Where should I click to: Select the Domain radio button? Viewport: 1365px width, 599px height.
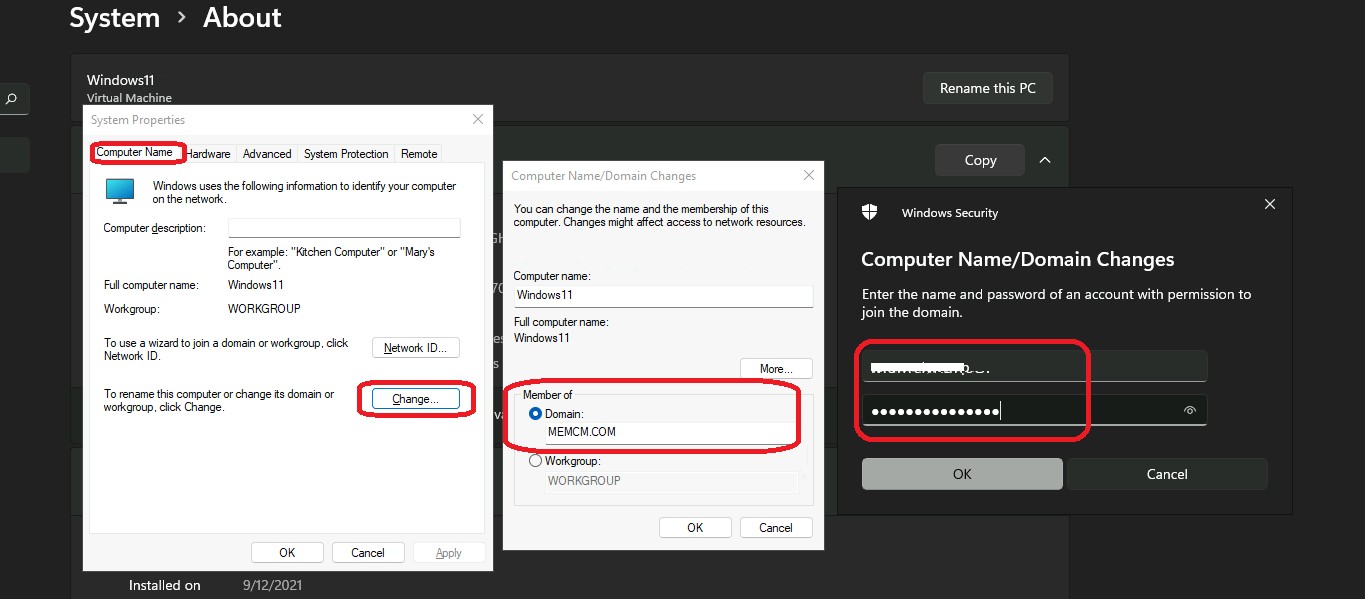tap(536, 414)
